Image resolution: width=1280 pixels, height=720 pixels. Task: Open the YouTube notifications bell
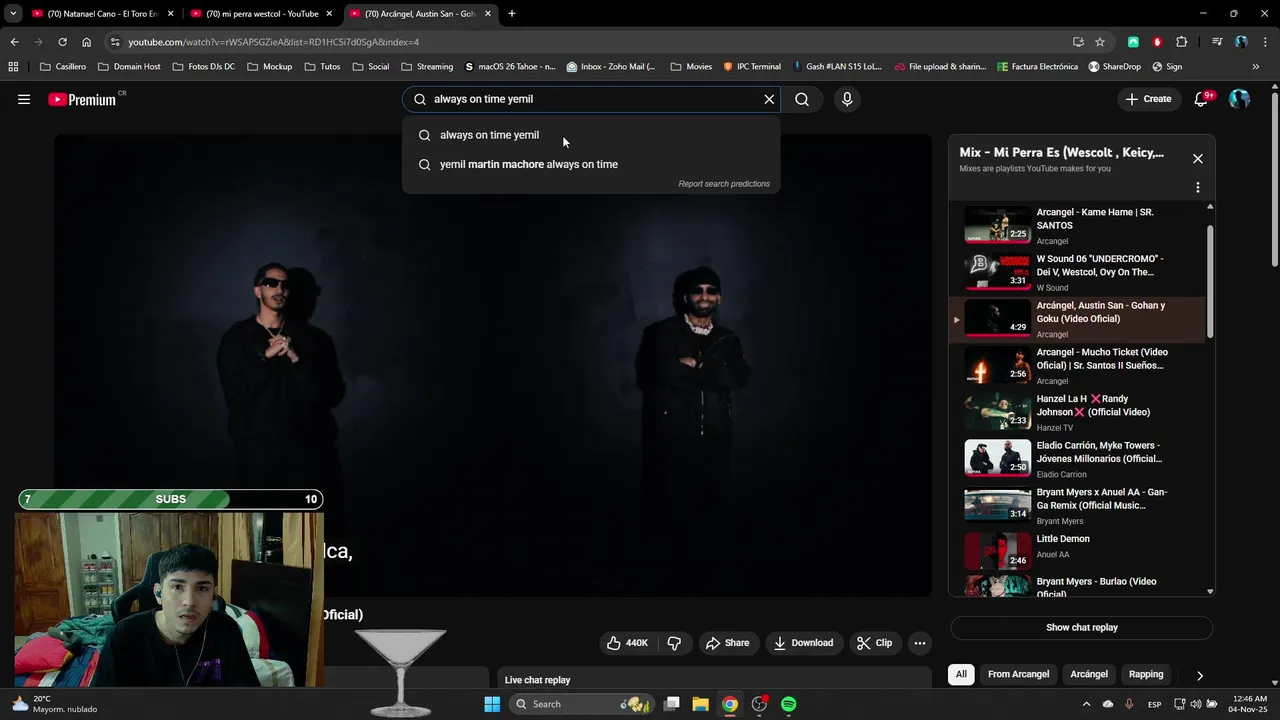click(x=1203, y=99)
